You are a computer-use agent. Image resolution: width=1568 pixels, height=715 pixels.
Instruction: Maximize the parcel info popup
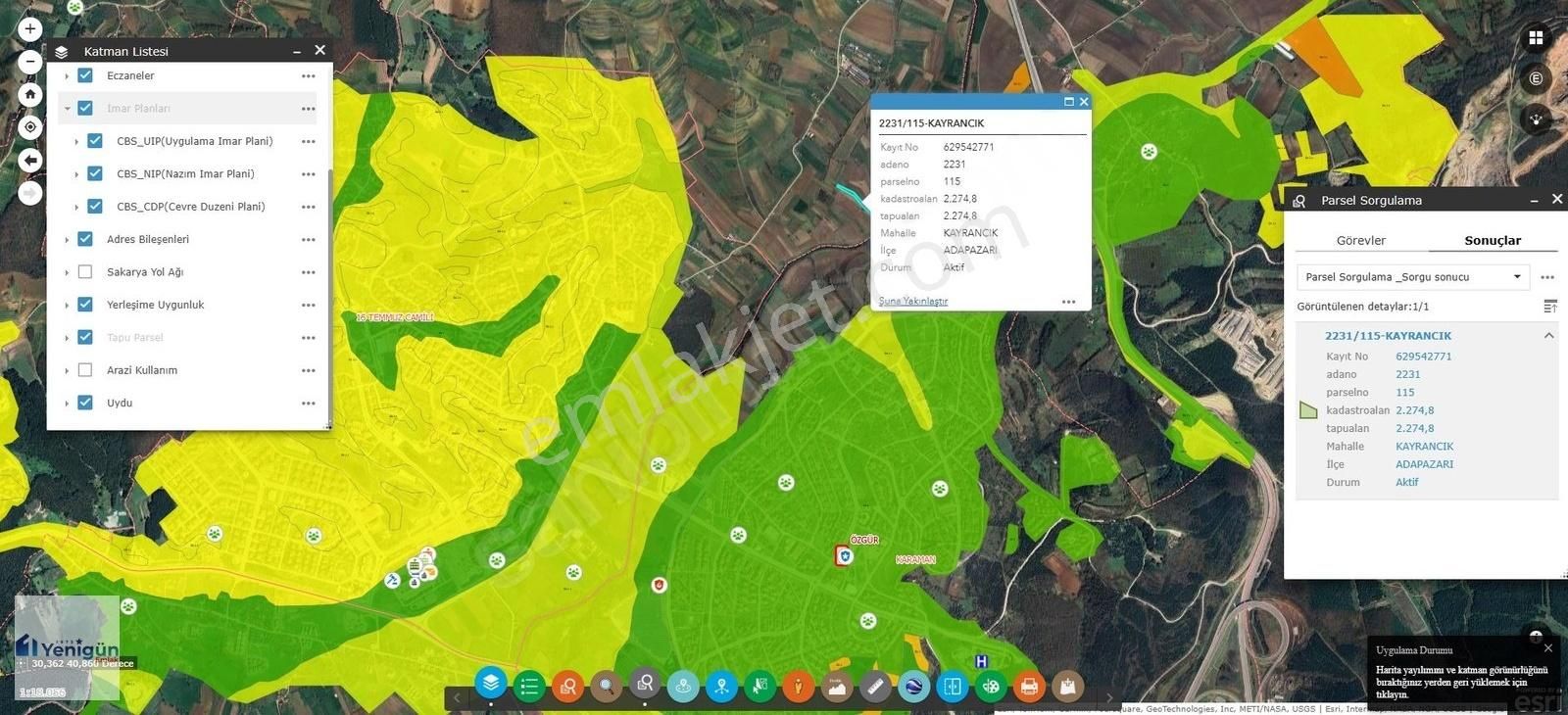(1069, 102)
